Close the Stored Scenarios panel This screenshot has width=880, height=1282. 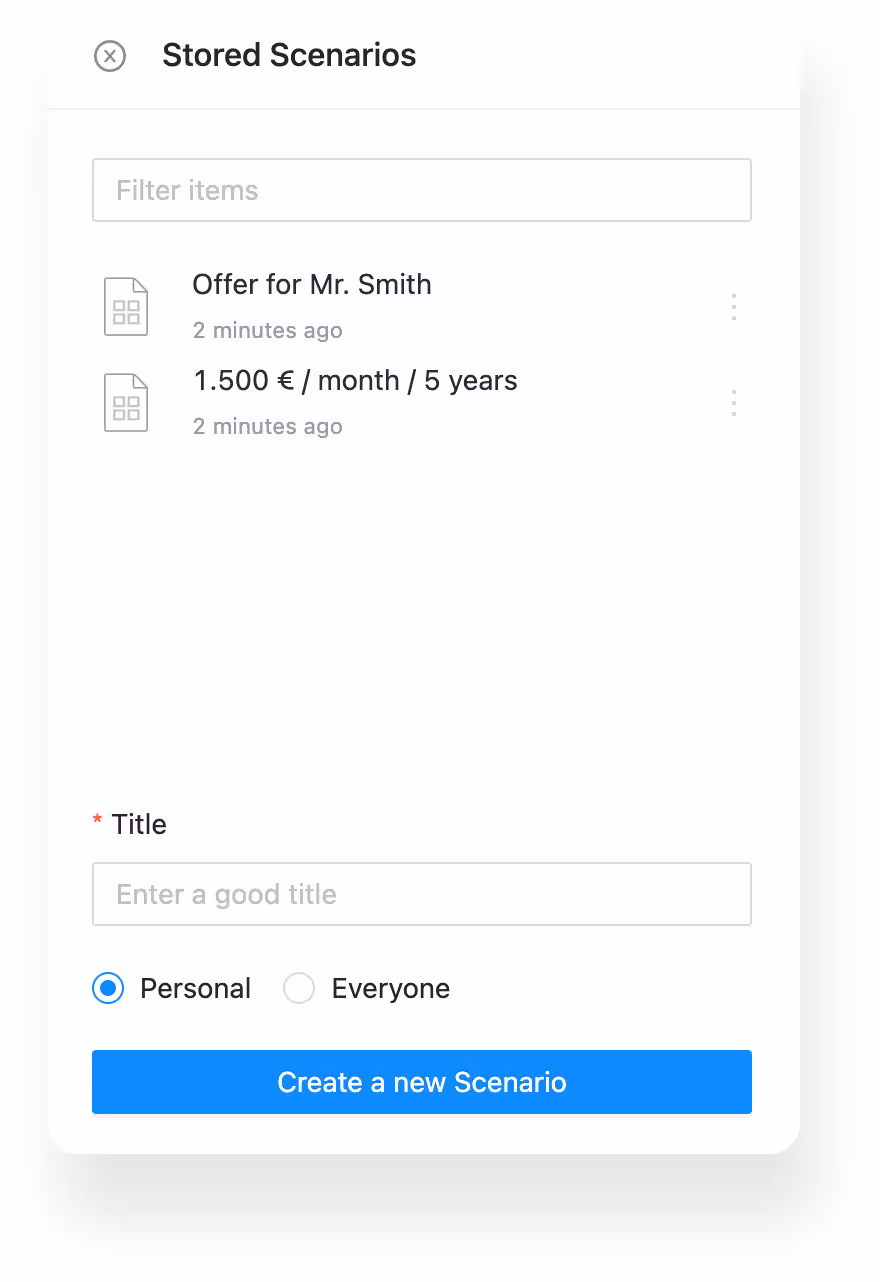110,56
